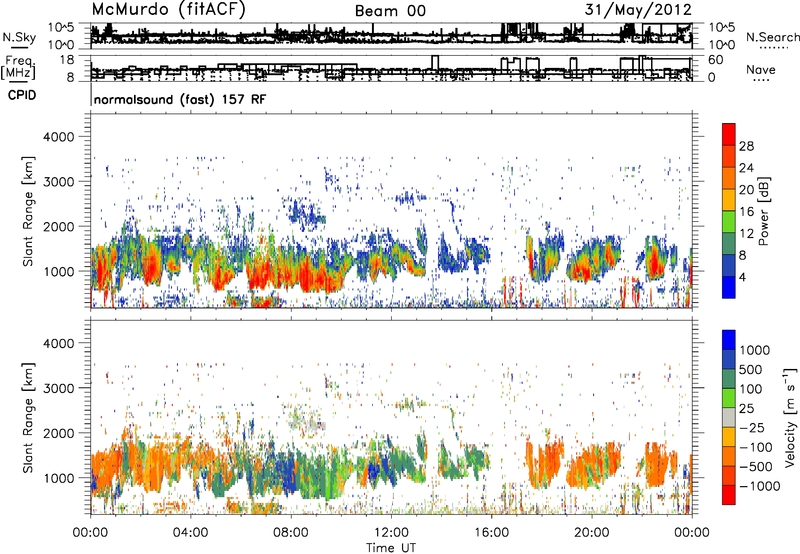Click the 20 label on power colorbar
The height and width of the screenshot is (554, 800).
click(x=746, y=190)
